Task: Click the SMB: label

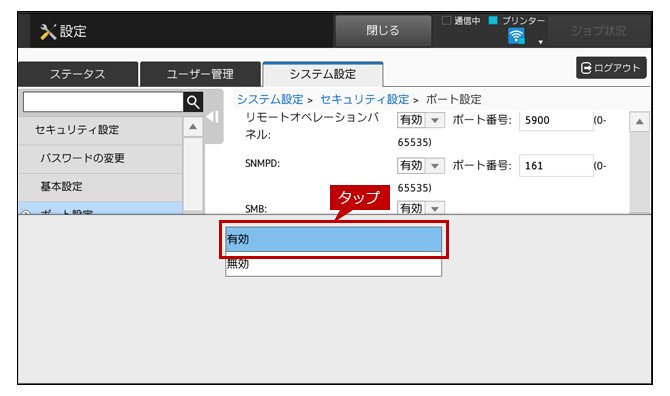Action: click(256, 209)
